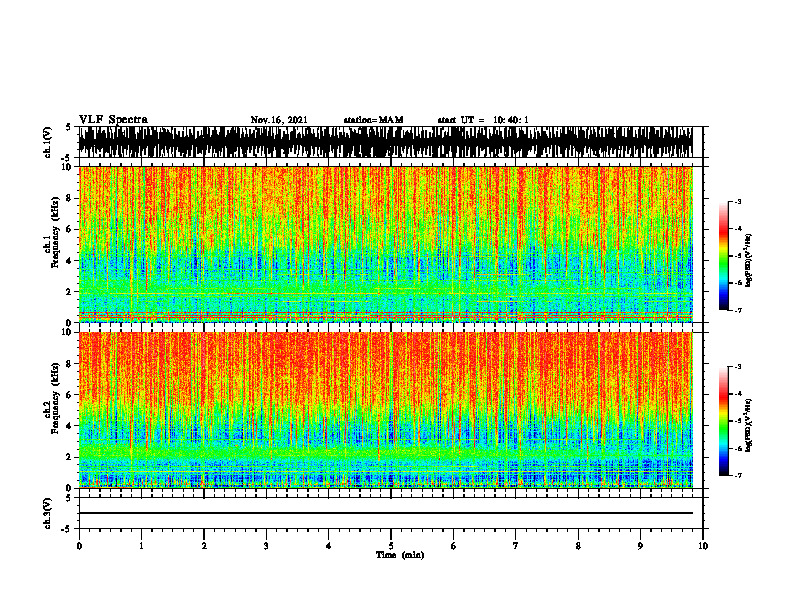Click the ch.1 color scale log(PSD) unit label
792x612 pixels.
(749, 261)
